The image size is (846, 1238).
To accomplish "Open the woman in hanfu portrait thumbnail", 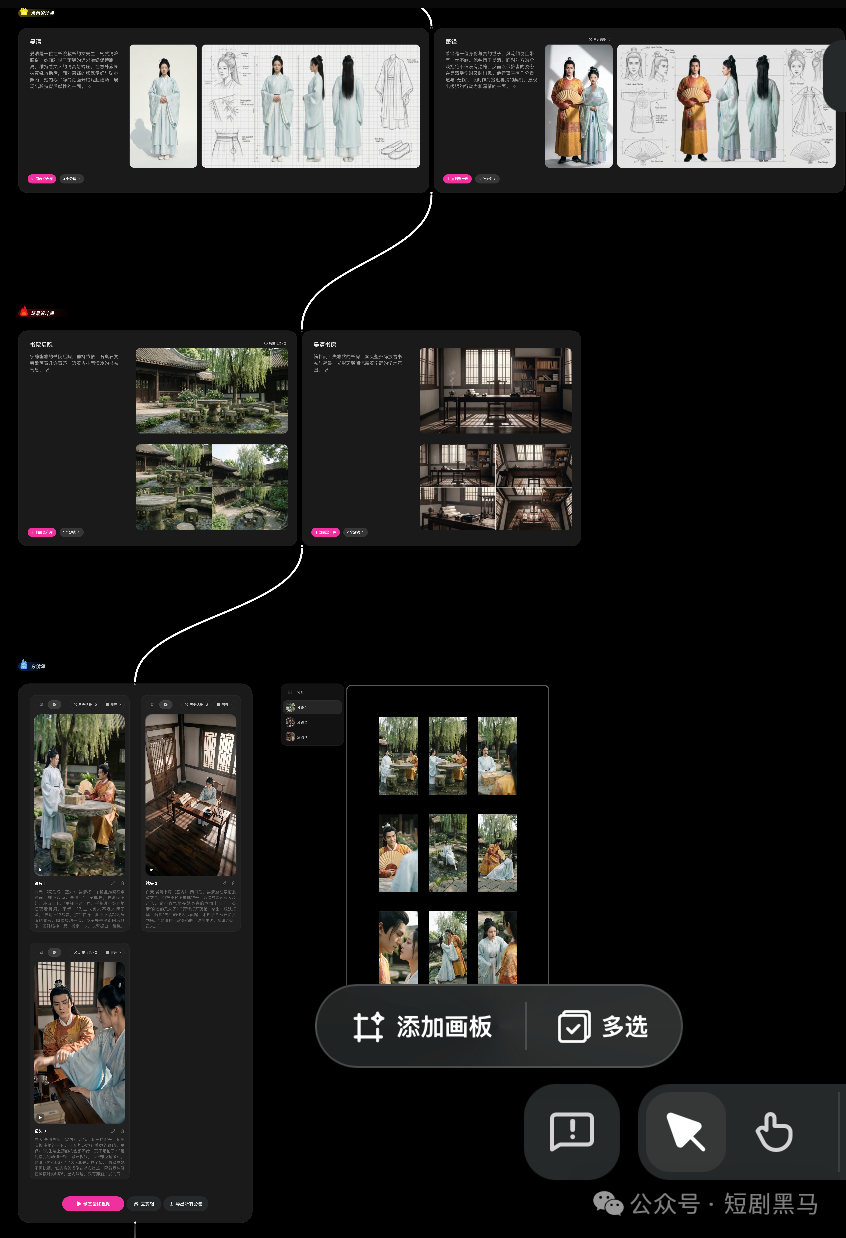I will click(163, 106).
